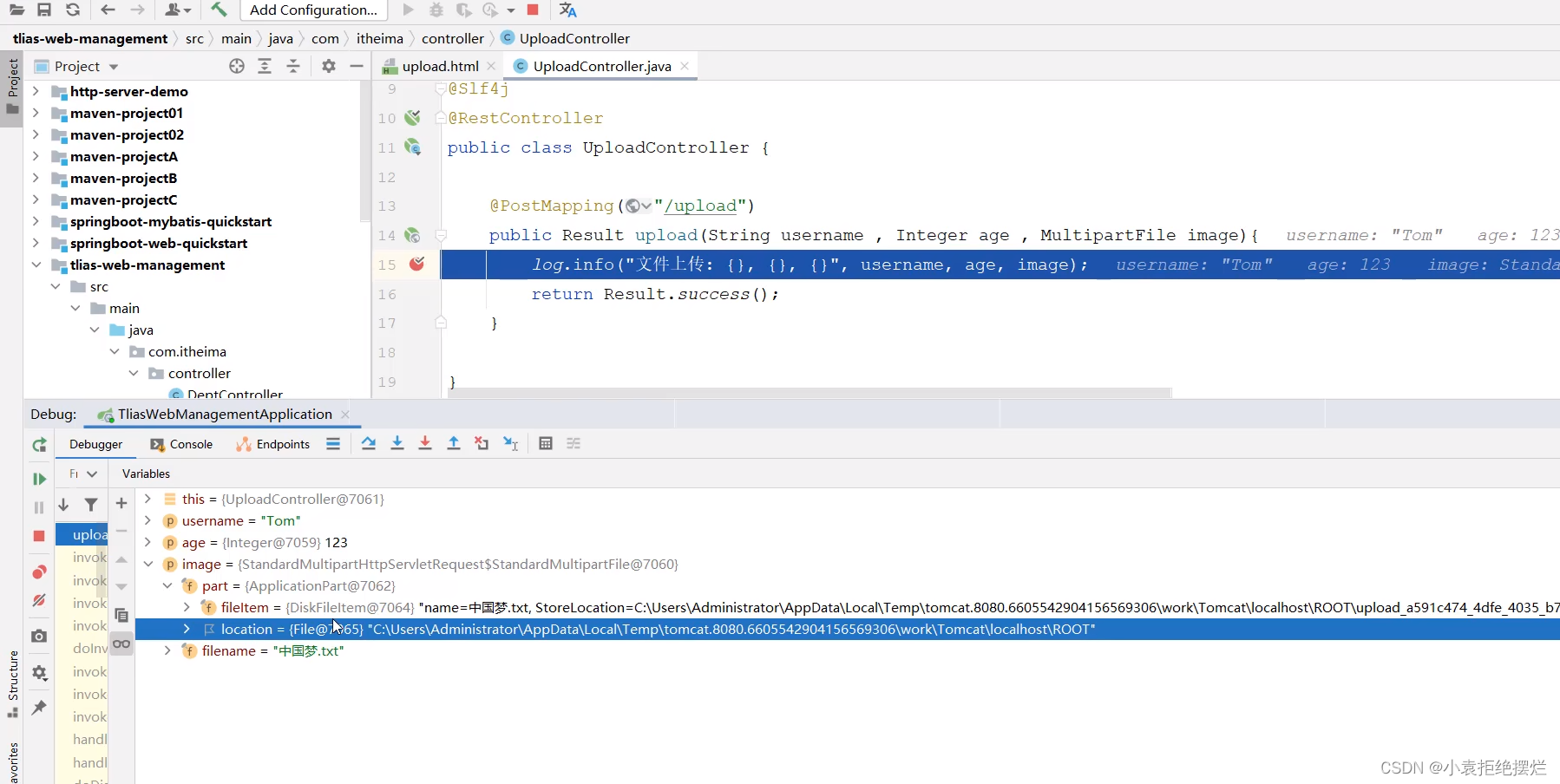Click Collapse All in Project panel
Screen dimensions: 1560x784
coord(293,66)
